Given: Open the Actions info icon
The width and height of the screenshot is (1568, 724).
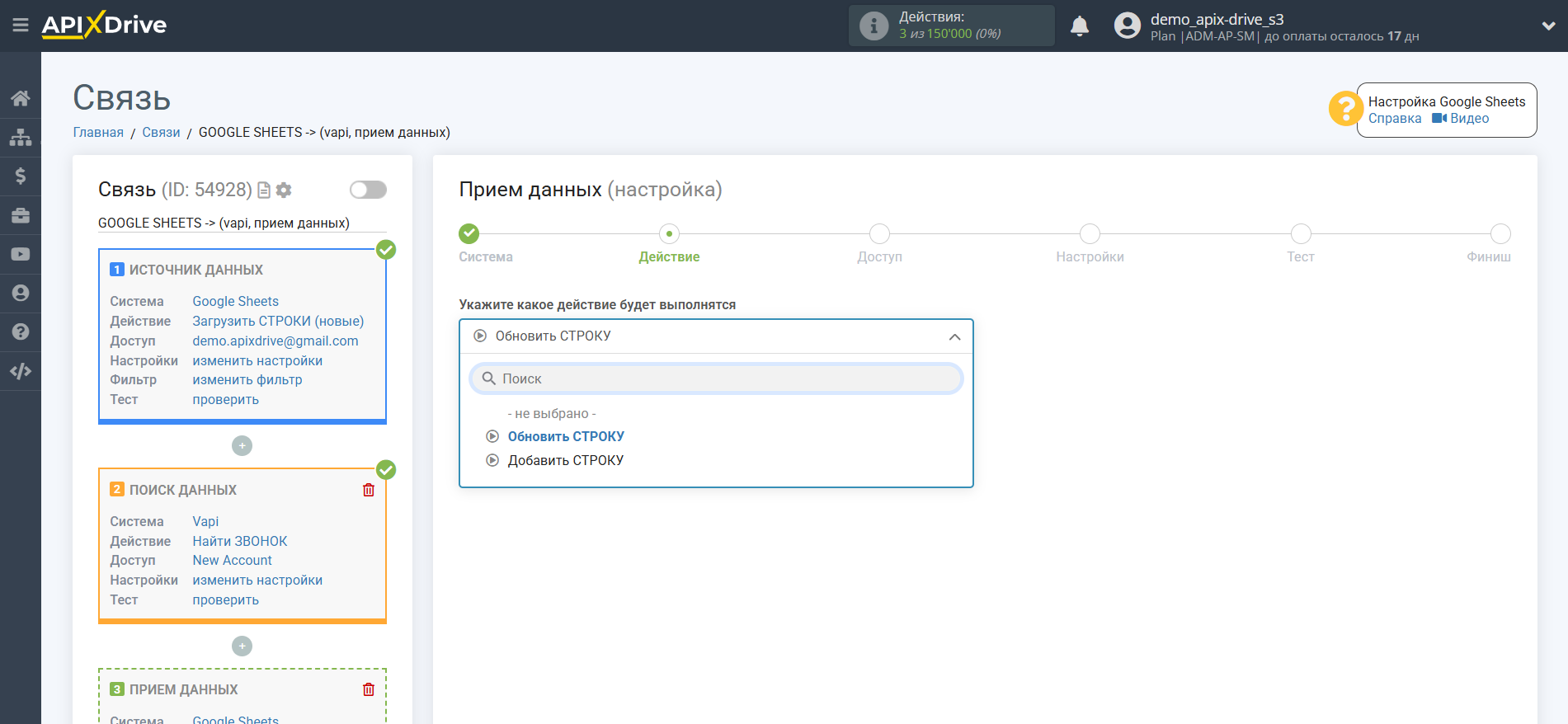Looking at the screenshot, I should (x=873, y=26).
